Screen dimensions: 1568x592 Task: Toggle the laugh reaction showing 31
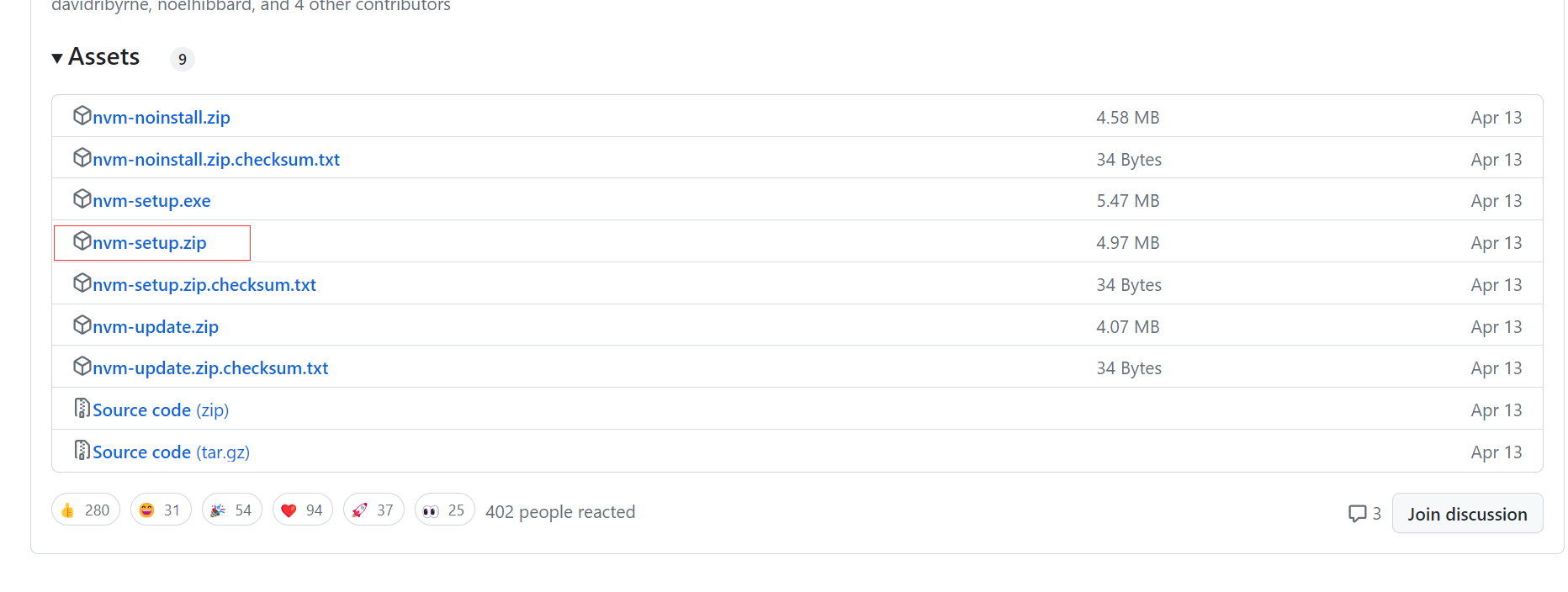161,510
